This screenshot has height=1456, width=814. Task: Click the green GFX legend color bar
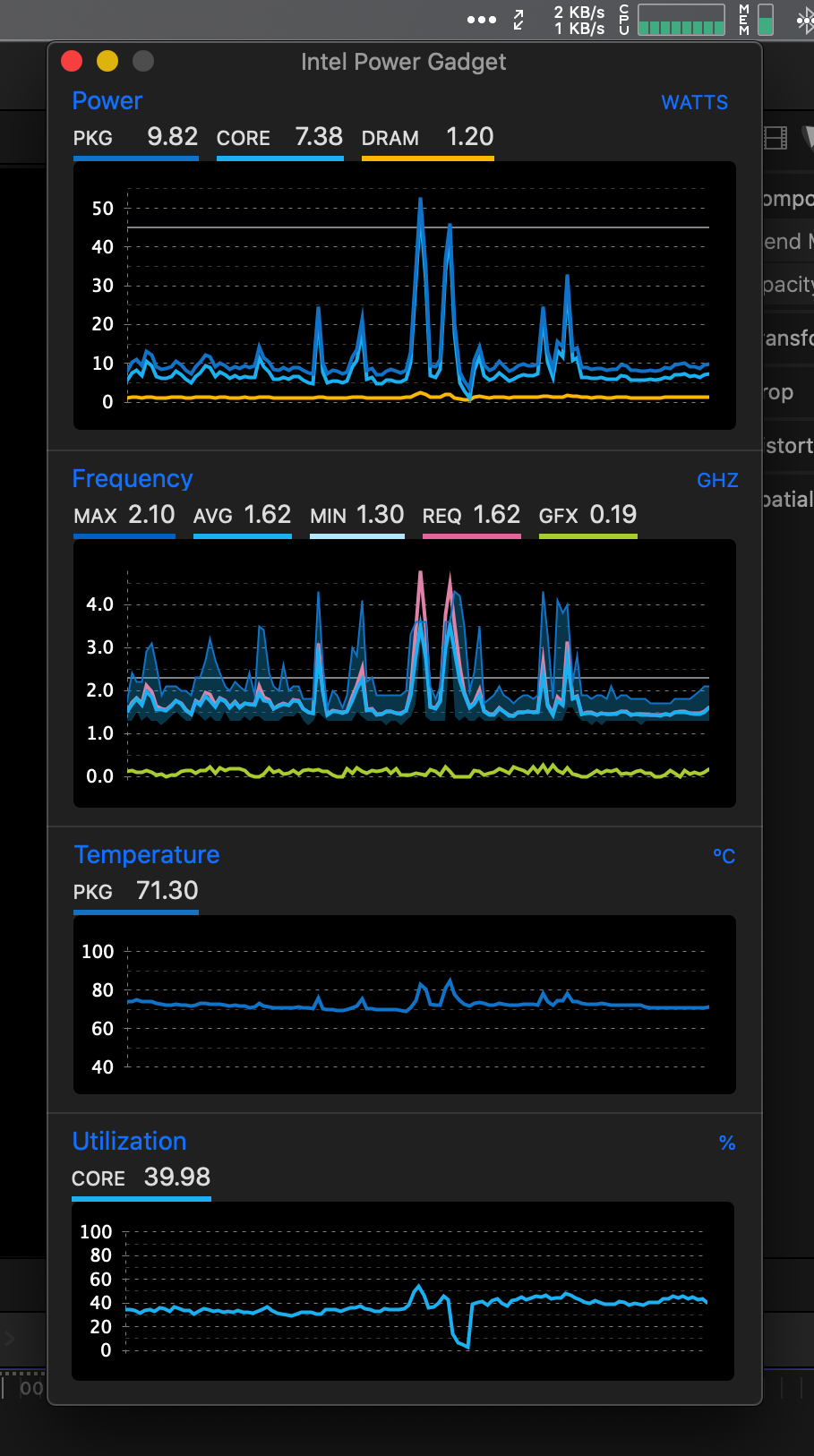point(588,536)
